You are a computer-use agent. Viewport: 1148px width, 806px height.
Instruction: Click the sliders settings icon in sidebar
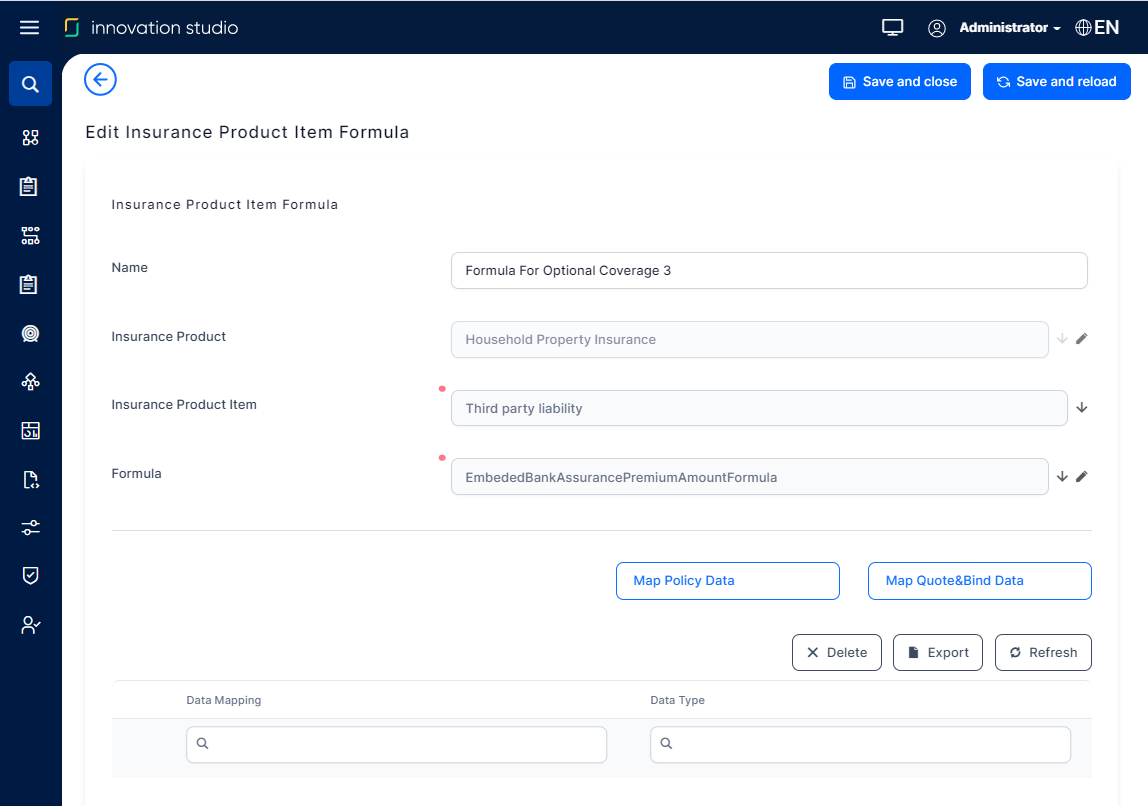(30, 527)
